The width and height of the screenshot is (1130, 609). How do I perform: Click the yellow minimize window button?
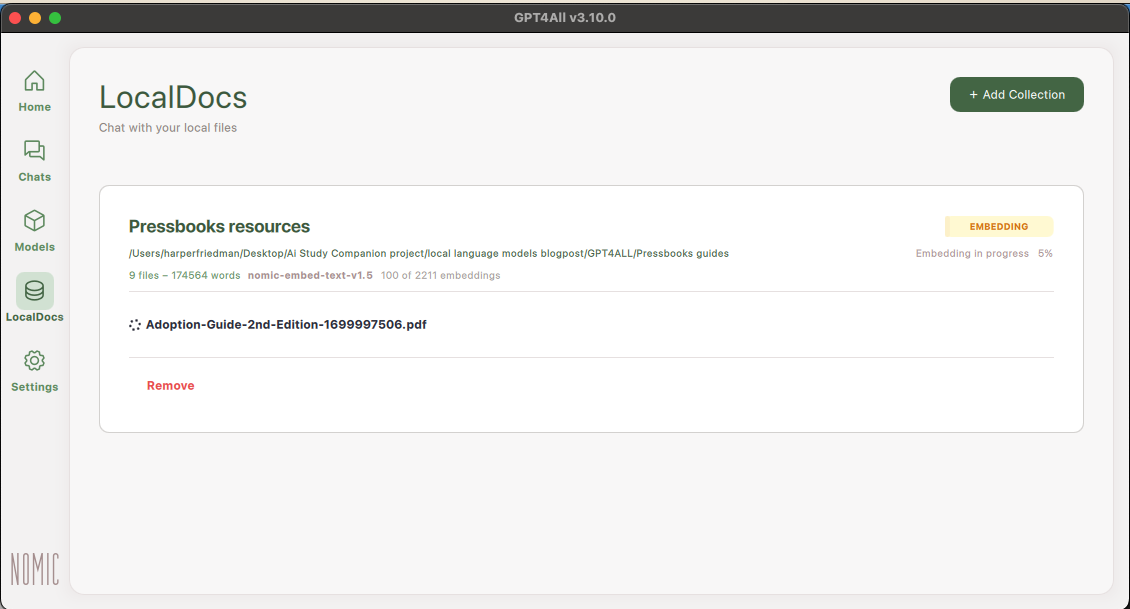[x=35, y=18]
